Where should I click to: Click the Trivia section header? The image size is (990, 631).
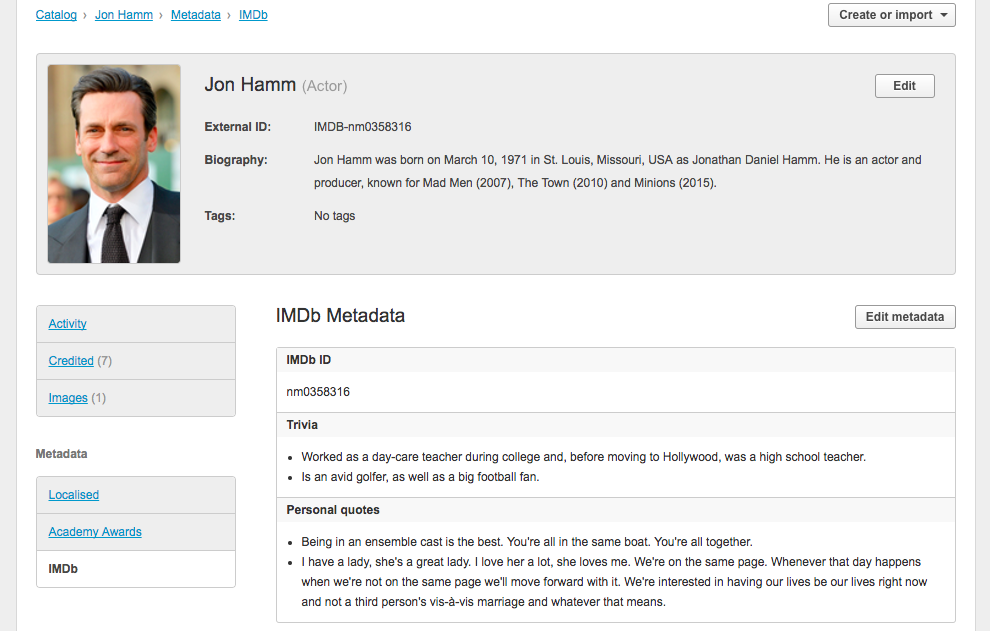point(616,425)
